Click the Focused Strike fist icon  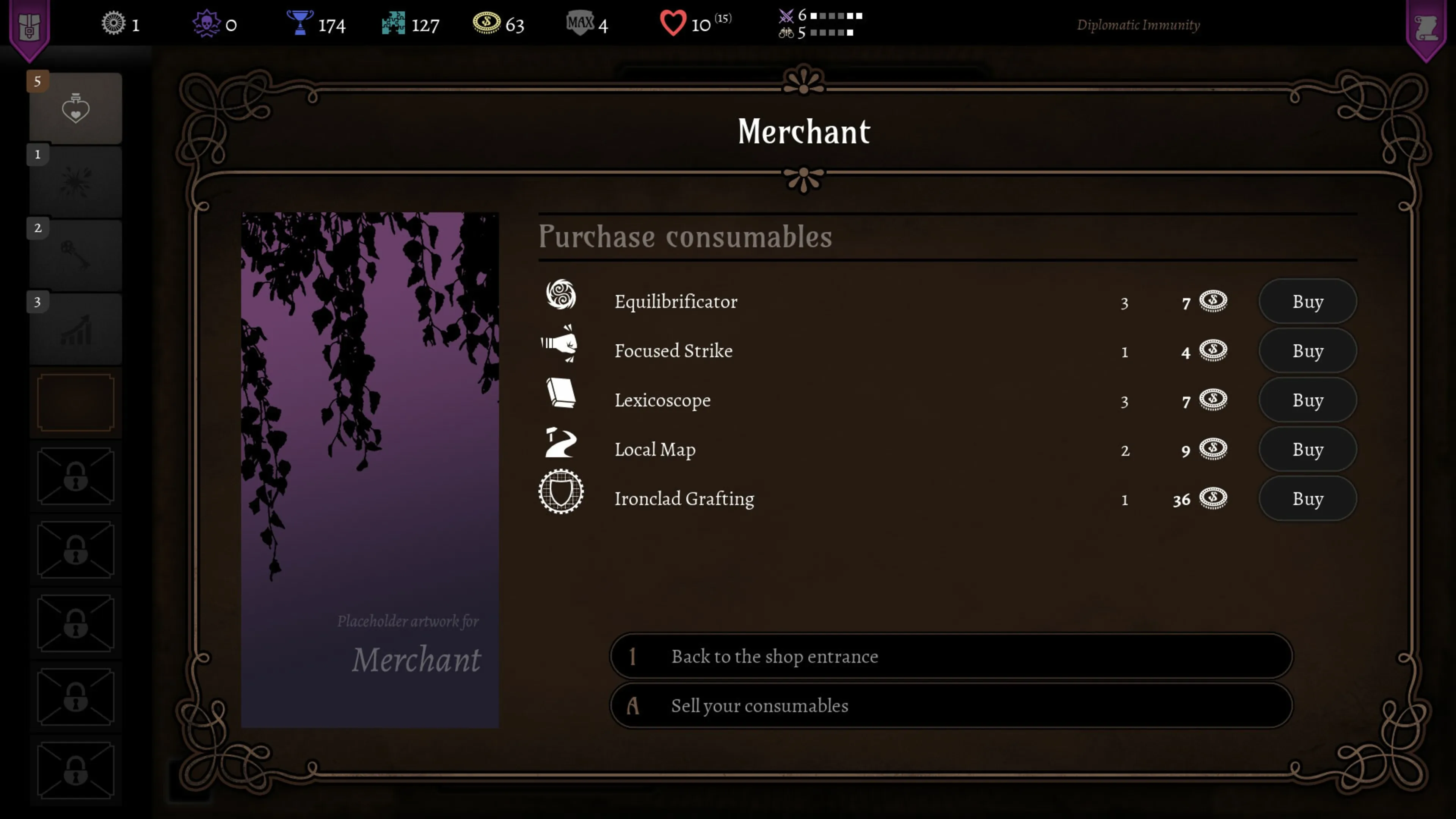tap(560, 343)
